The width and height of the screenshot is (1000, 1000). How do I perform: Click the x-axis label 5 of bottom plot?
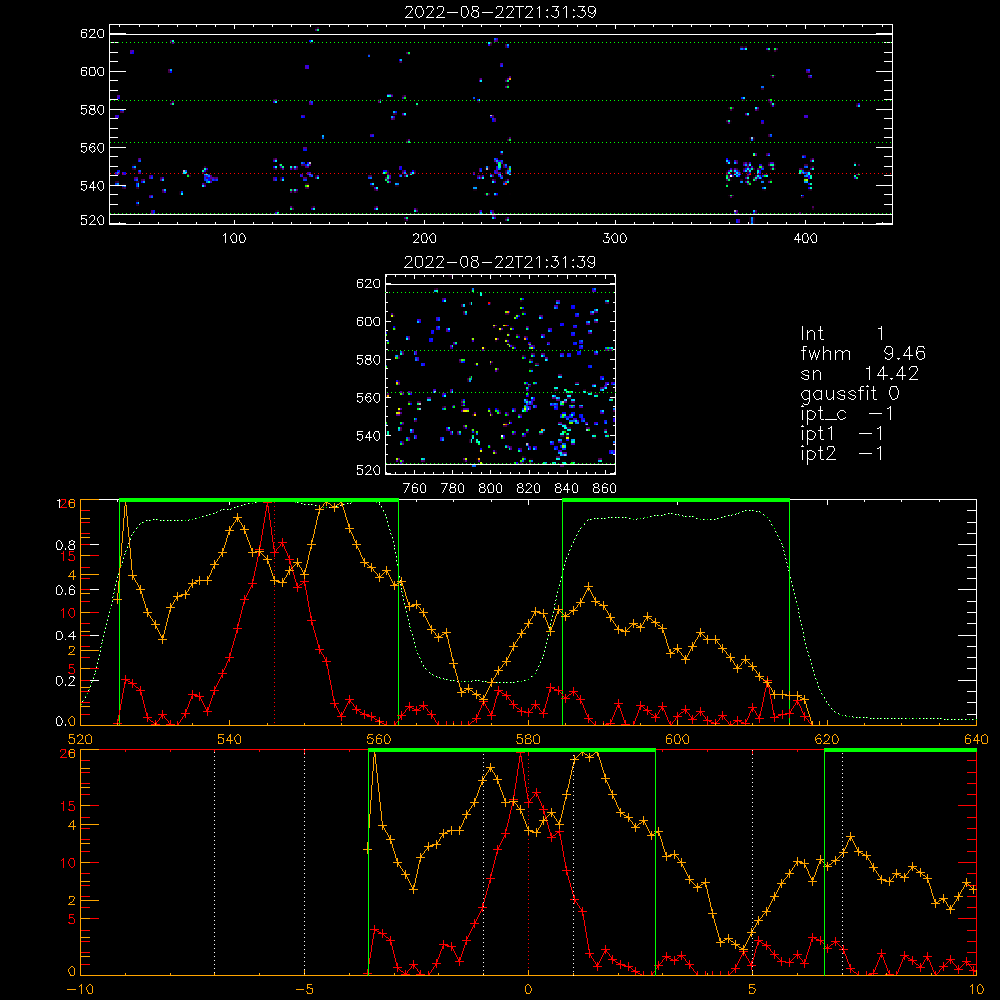[753, 989]
